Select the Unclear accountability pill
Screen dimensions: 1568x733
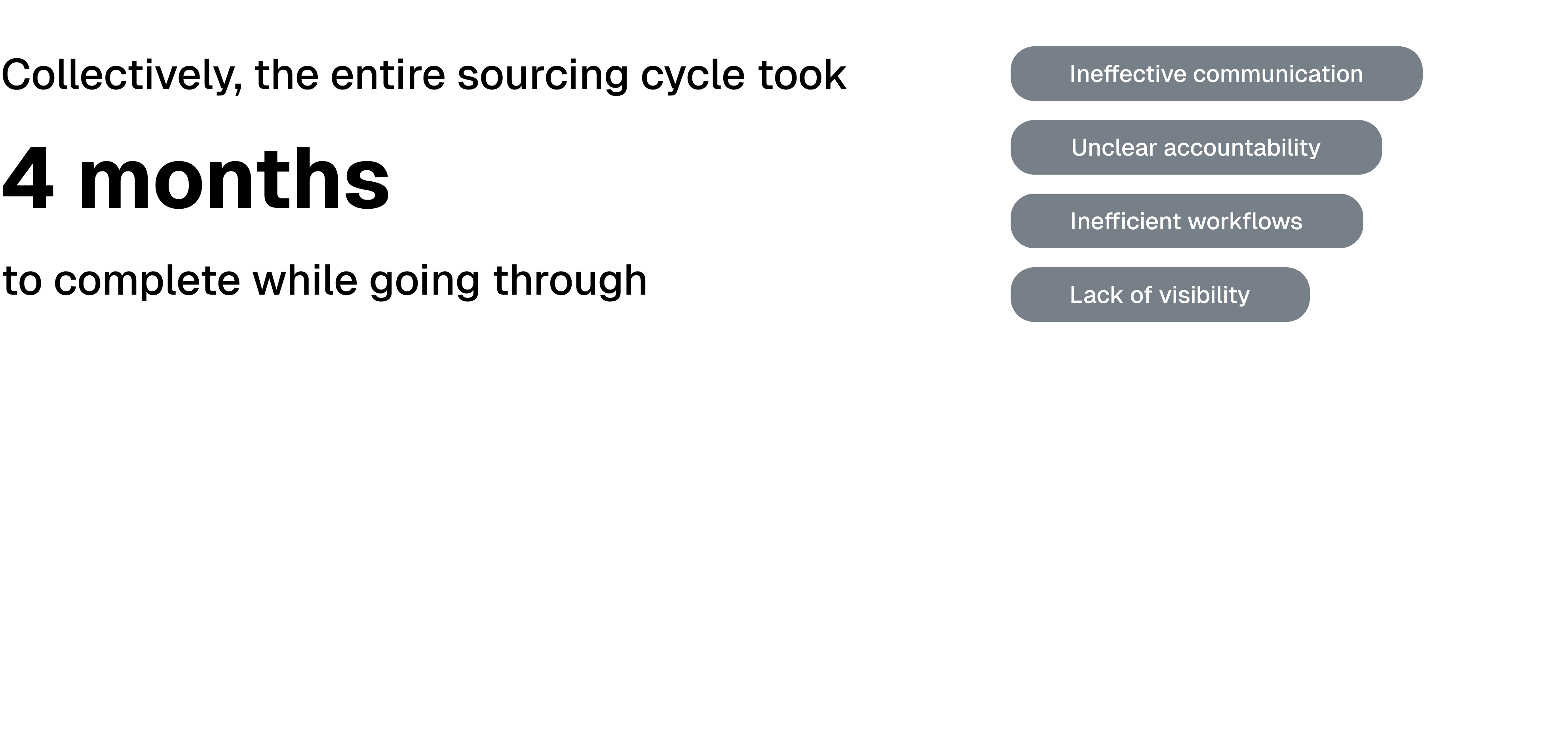click(1196, 147)
